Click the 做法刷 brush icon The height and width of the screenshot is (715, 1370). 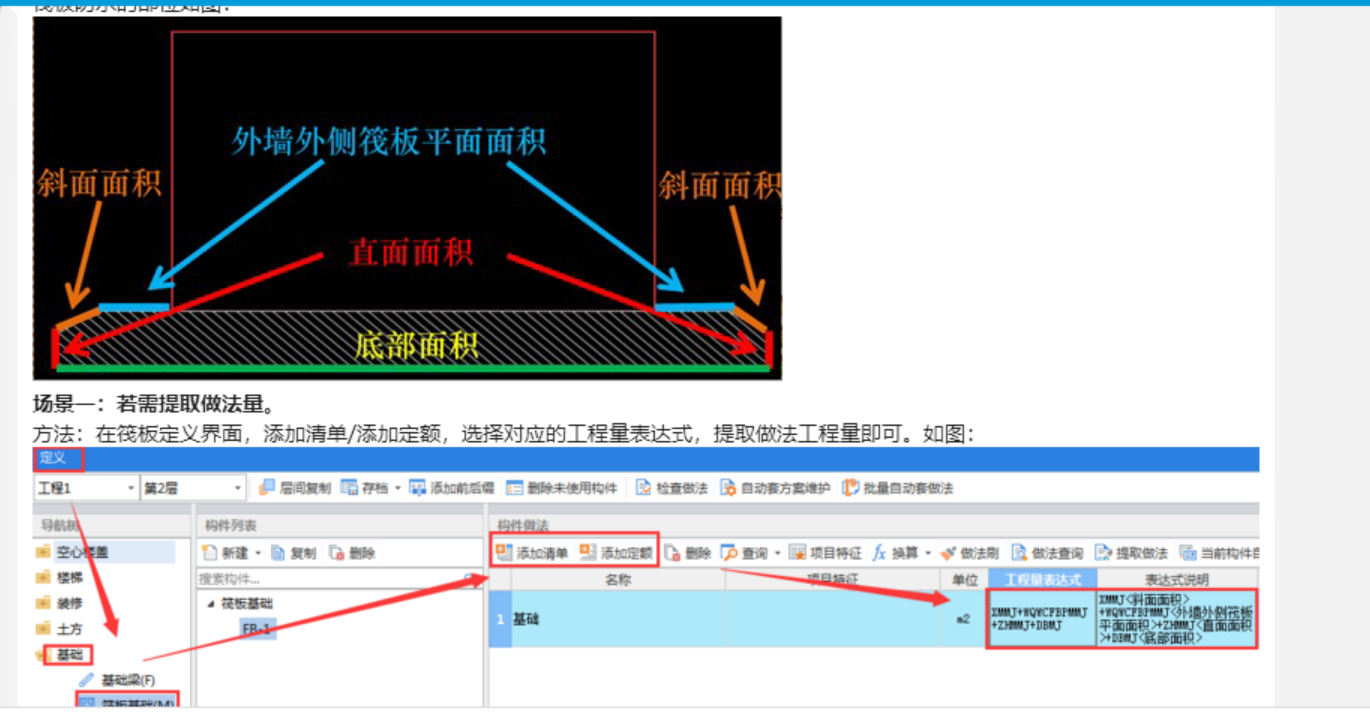pos(948,552)
